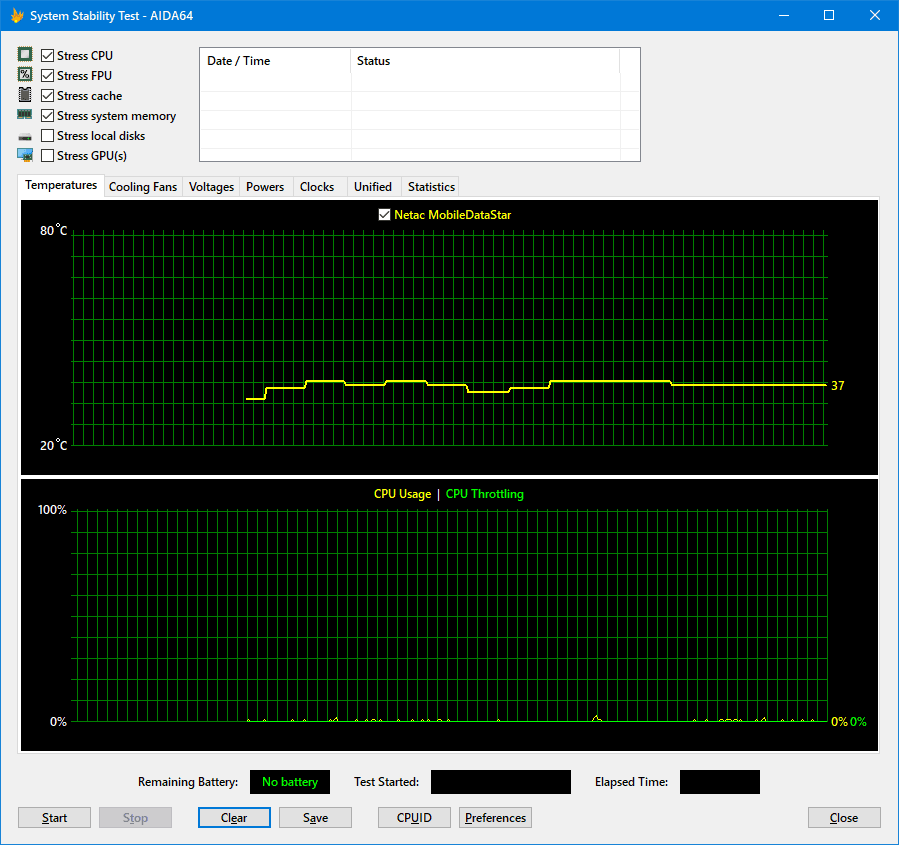Click the Save button
Screen dimensions: 899x845
(315, 818)
